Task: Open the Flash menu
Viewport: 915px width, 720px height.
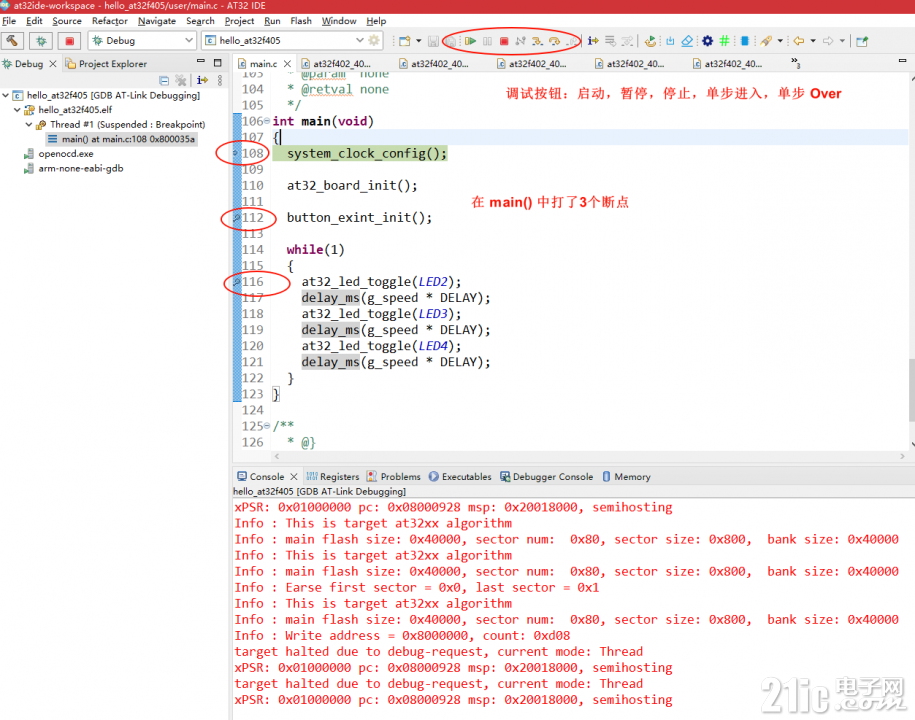Action: (x=301, y=21)
